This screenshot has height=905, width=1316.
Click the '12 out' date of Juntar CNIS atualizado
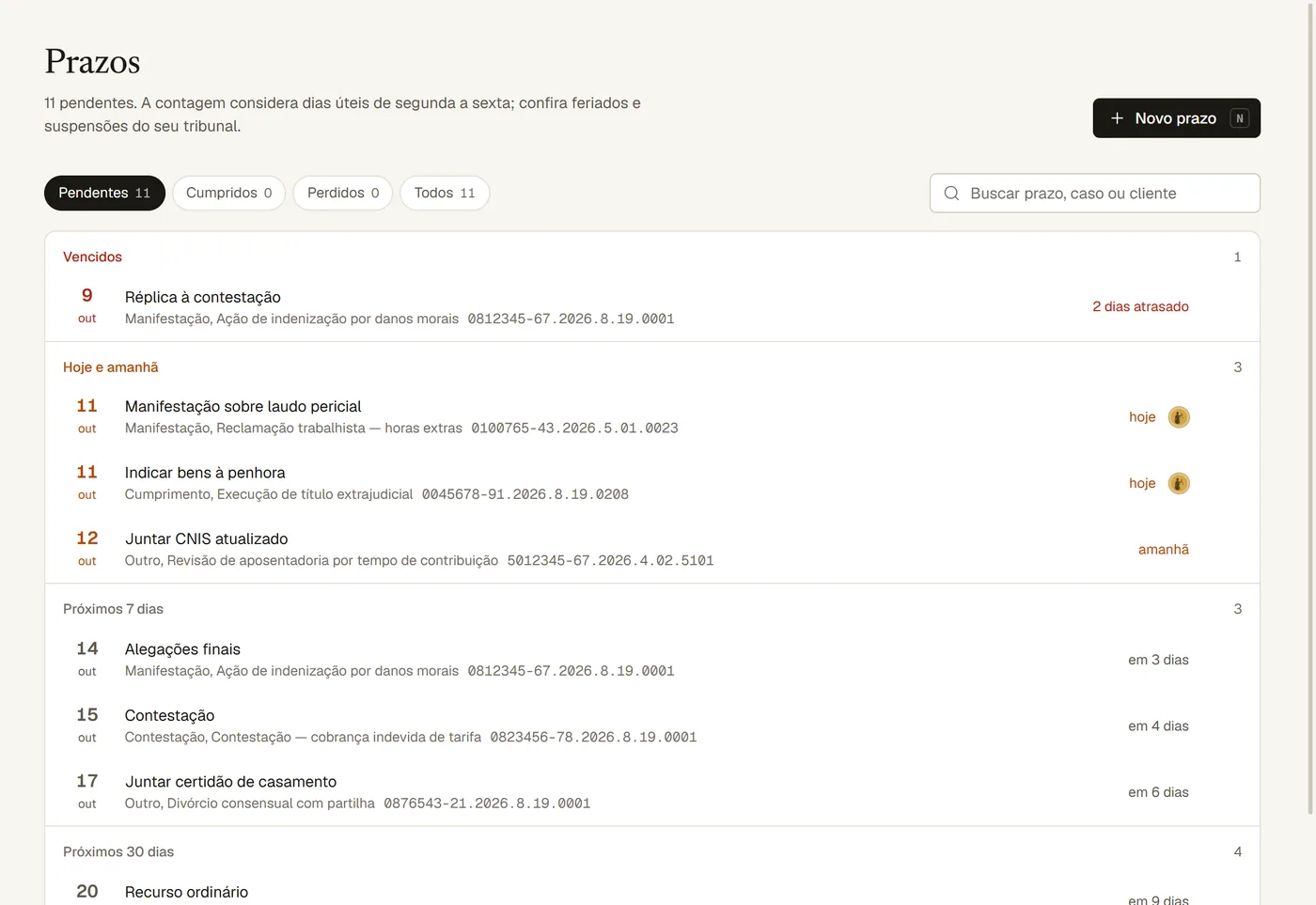tap(87, 549)
